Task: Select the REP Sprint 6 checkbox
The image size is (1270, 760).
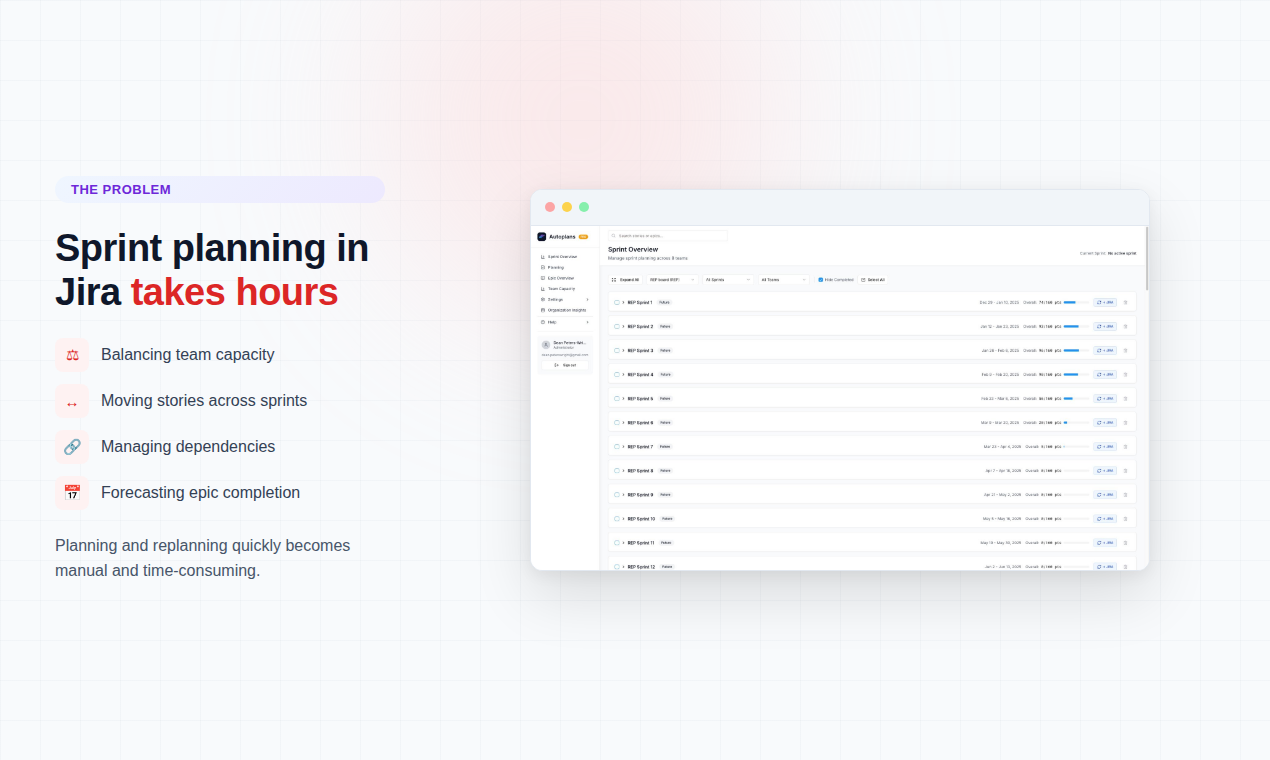Action: [x=617, y=422]
